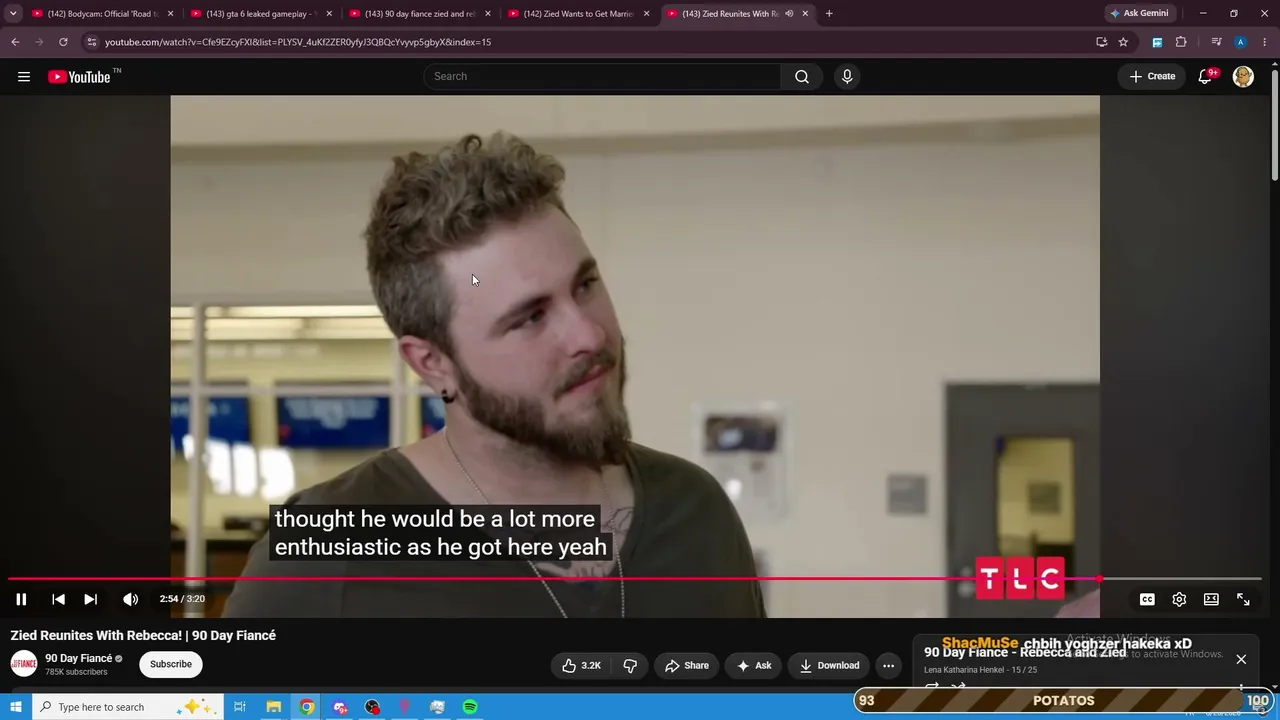Start voice search with microphone icon

point(847,77)
